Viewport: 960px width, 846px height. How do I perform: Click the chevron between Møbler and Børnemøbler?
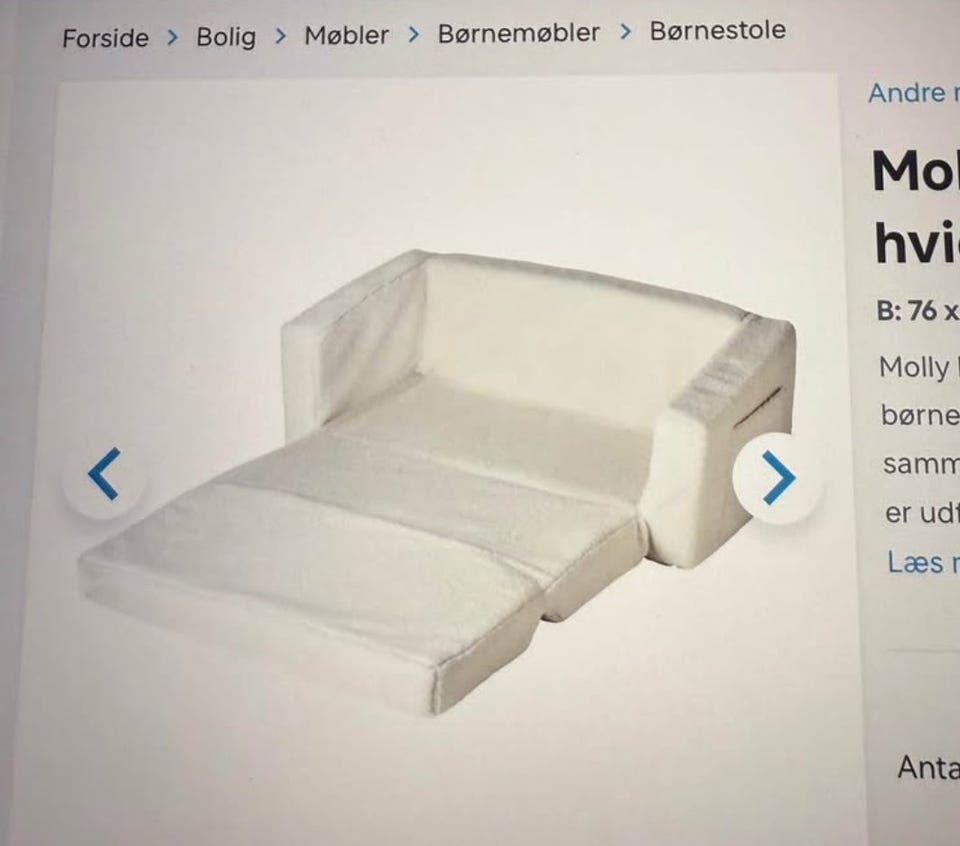414,34
